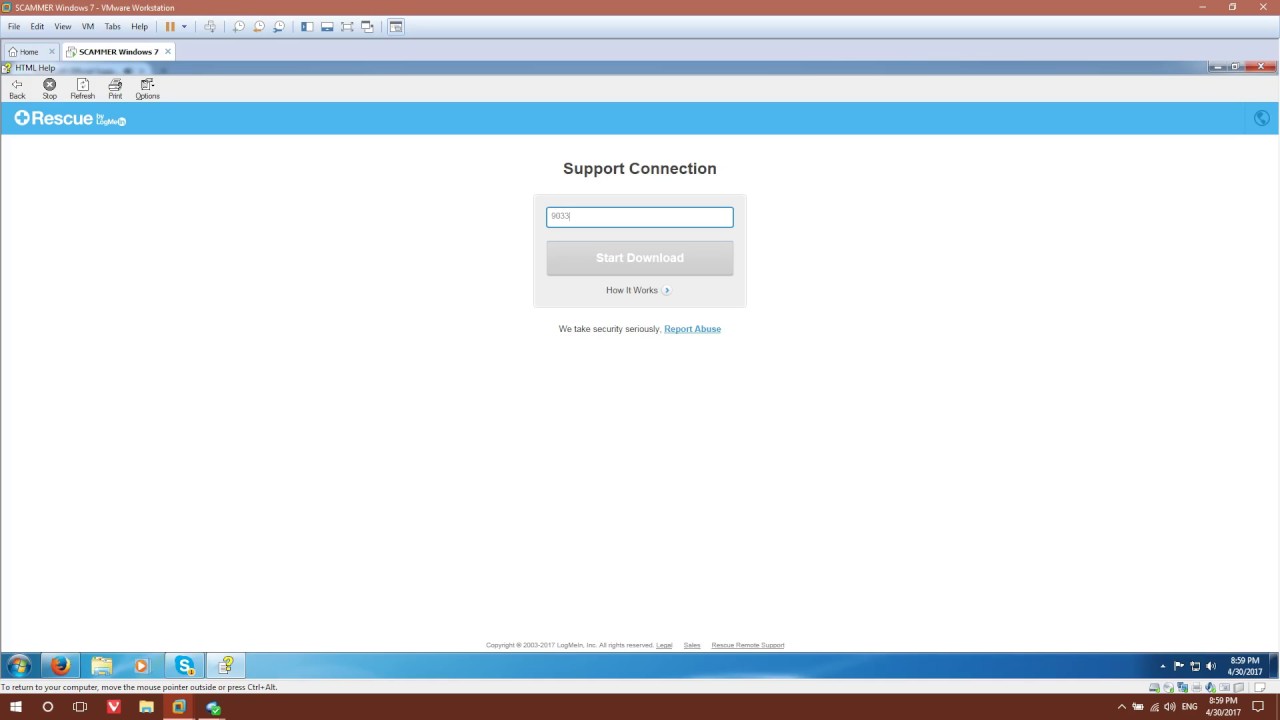Enter full screen mode in VMware

click(347, 26)
